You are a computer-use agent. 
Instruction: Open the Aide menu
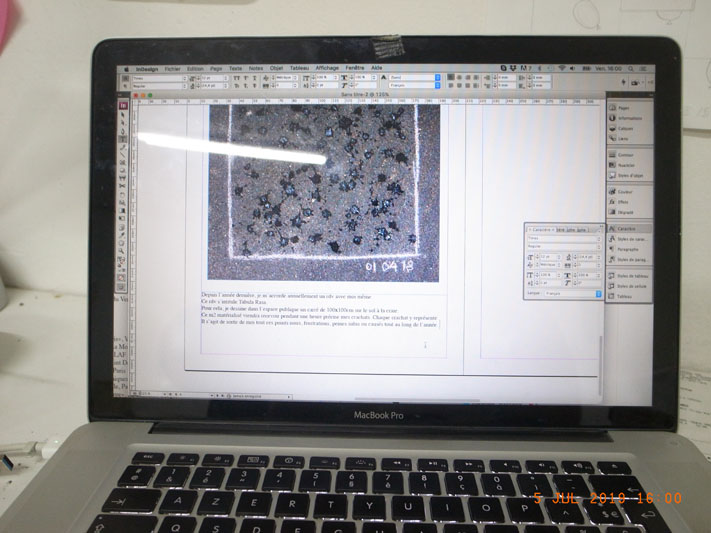(376, 68)
